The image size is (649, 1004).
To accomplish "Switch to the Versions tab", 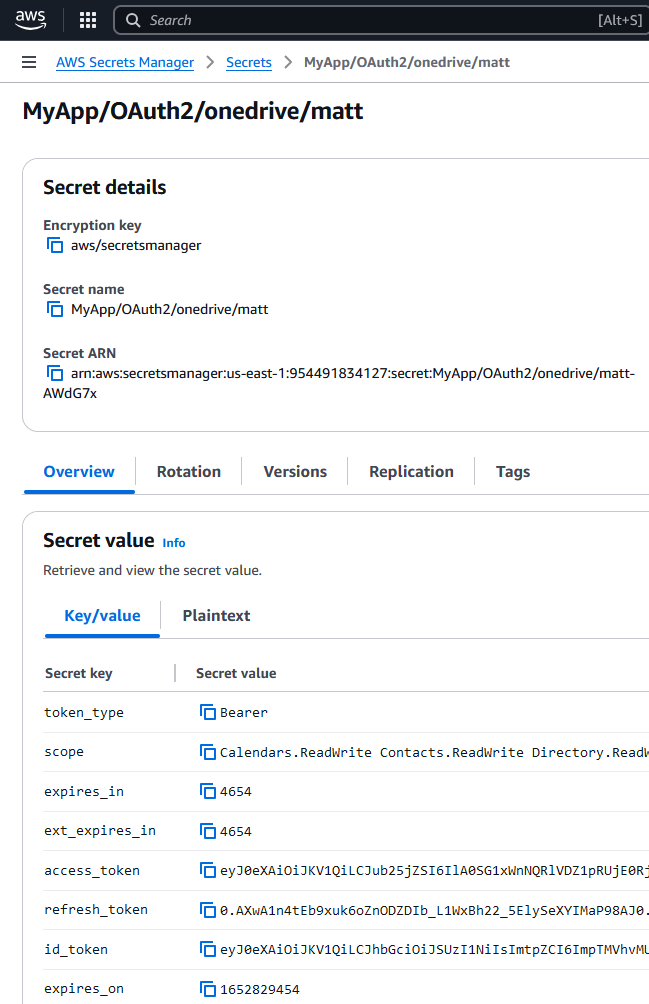I will point(295,472).
